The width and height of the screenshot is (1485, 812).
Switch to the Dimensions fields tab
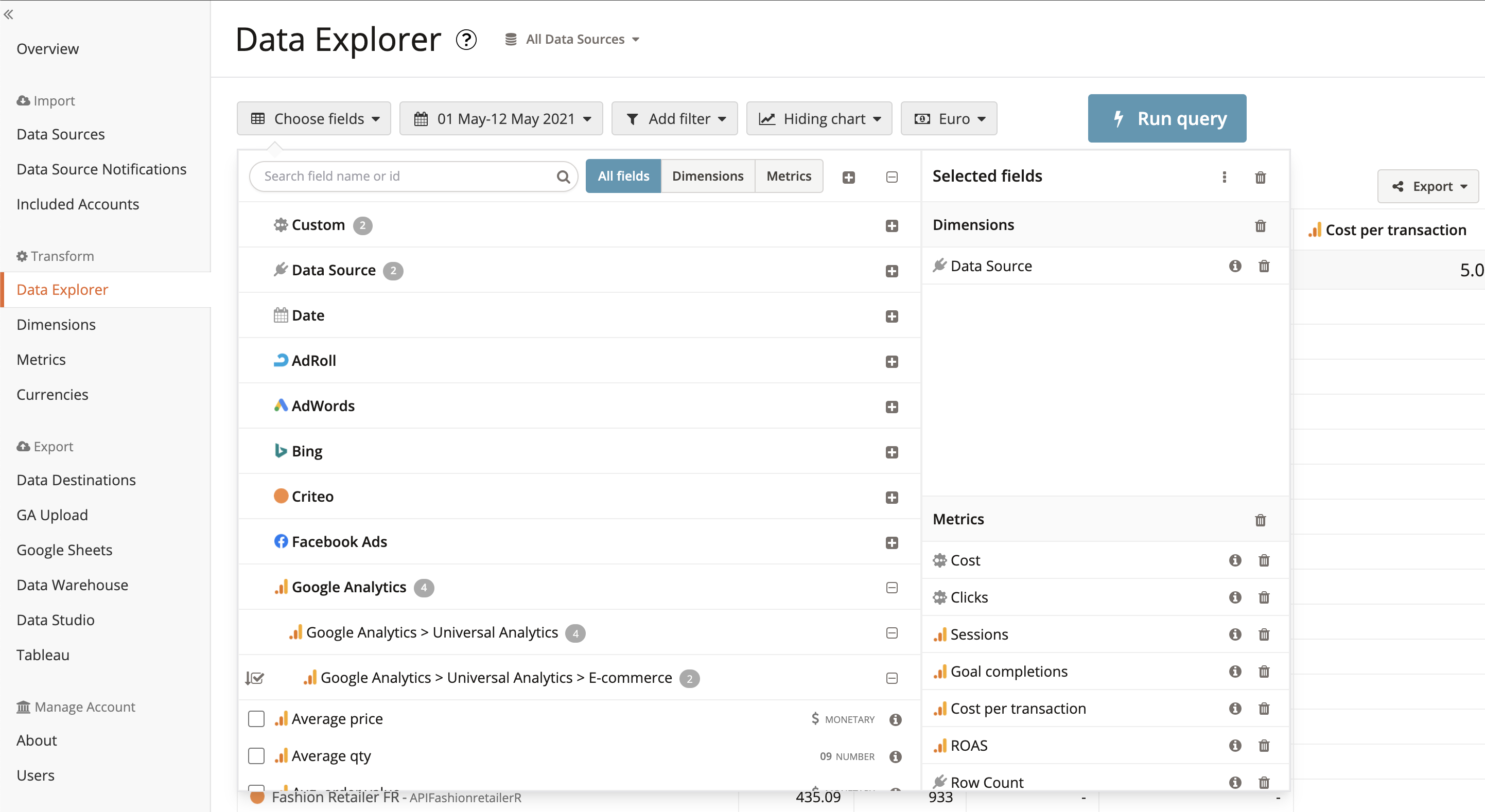[x=707, y=176]
